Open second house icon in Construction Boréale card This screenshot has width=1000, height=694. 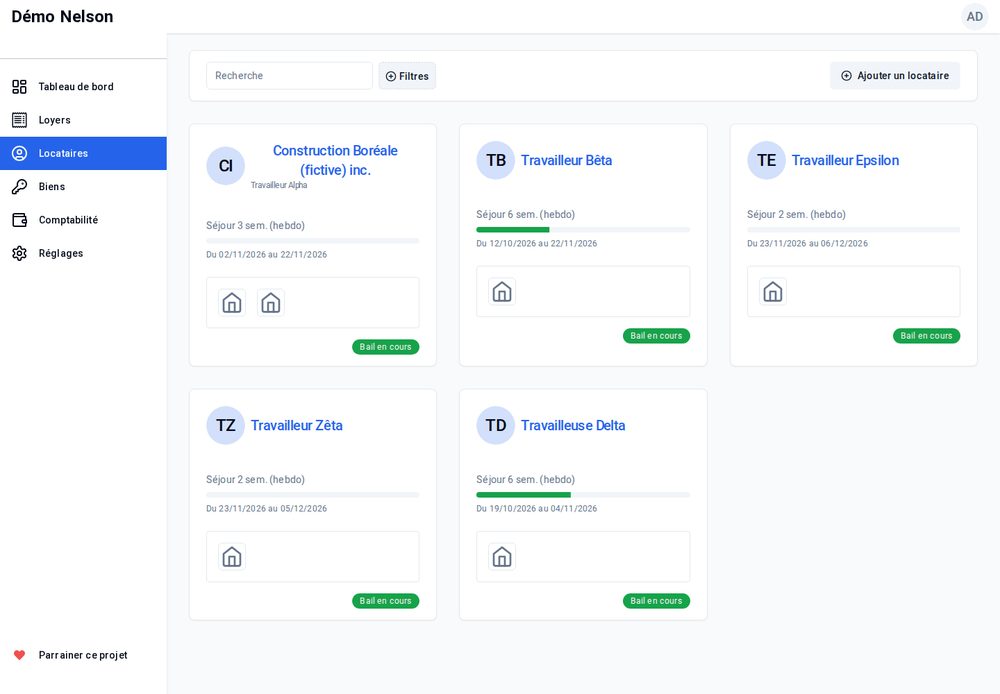[x=271, y=302]
